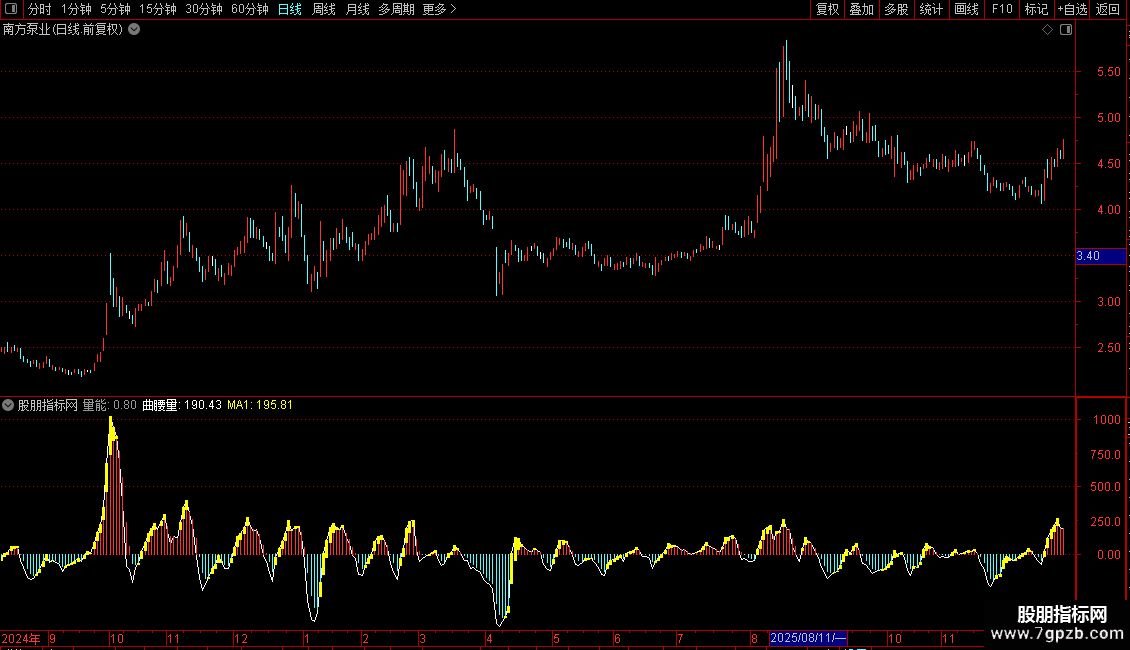Toggle the side panel icon beside 分时
The width and height of the screenshot is (1130, 650).
11,9
